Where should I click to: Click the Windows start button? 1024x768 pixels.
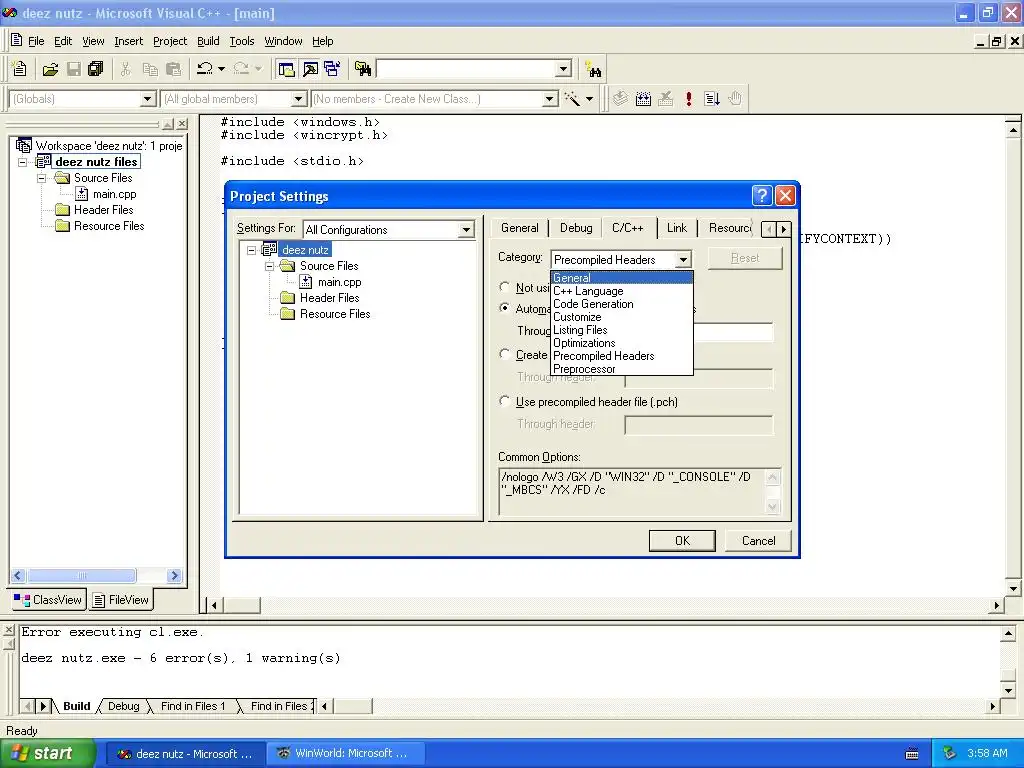[x=47, y=754]
